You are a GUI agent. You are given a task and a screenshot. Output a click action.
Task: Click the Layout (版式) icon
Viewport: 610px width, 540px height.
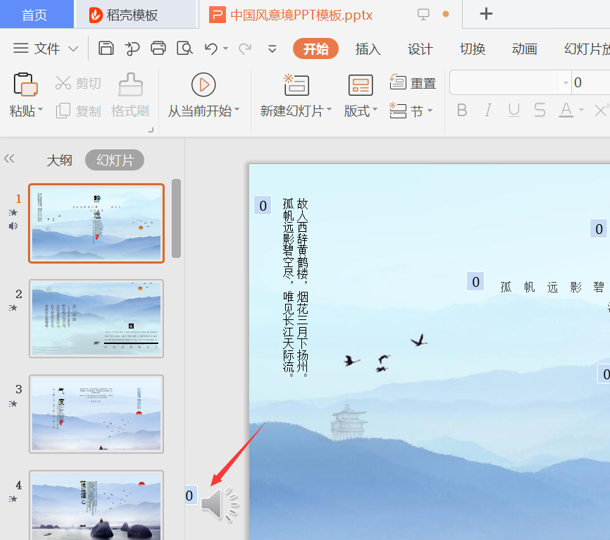coord(361,85)
